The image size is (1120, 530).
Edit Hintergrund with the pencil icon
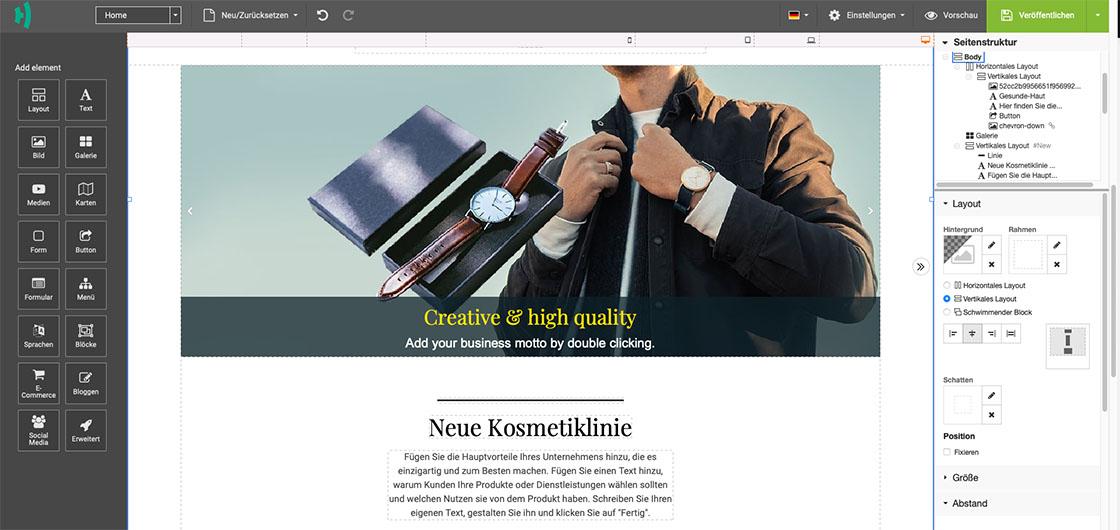point(991,245)
